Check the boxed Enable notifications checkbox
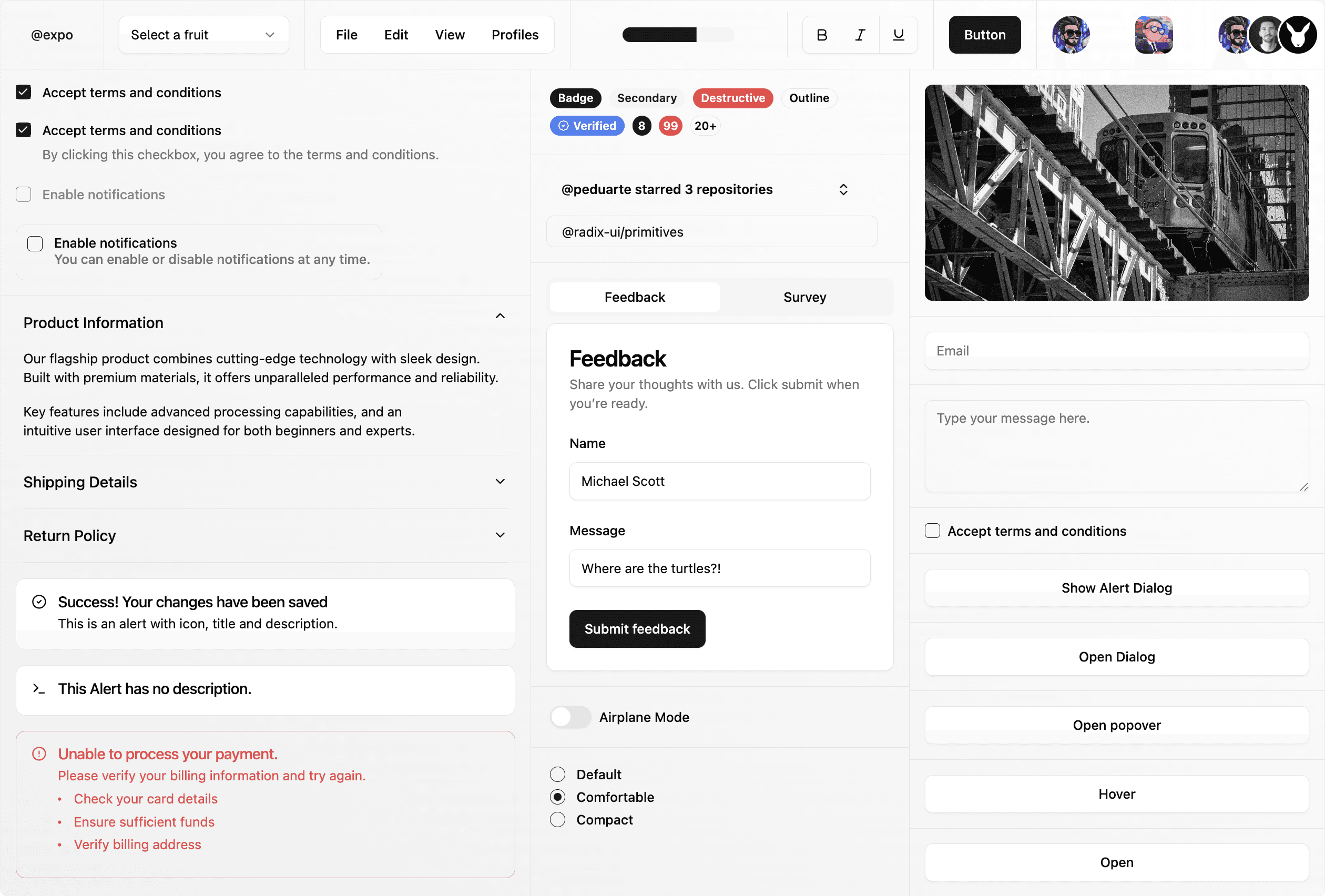Screen dimensions: 1325x896 coord(35,243)
